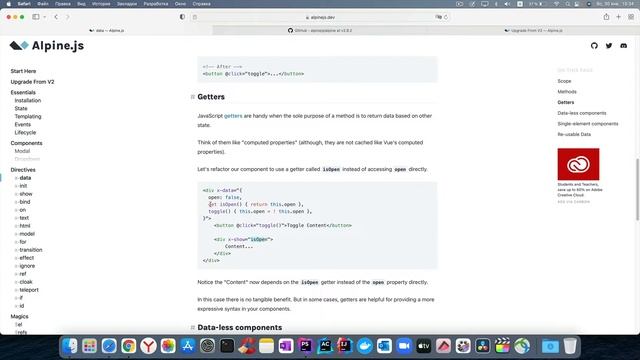Click the translate icon in address bar
640x360 pixels.
pos(438,17)
